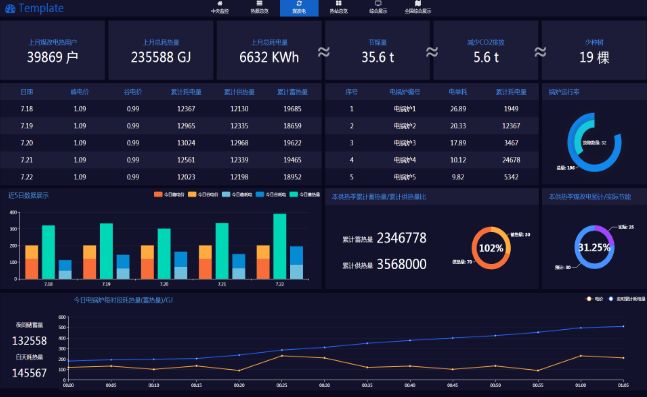The width and height of the screenshot is (647, 397).
Task: Open the last nav tab with map icon
Action: [x=418, y=7]
